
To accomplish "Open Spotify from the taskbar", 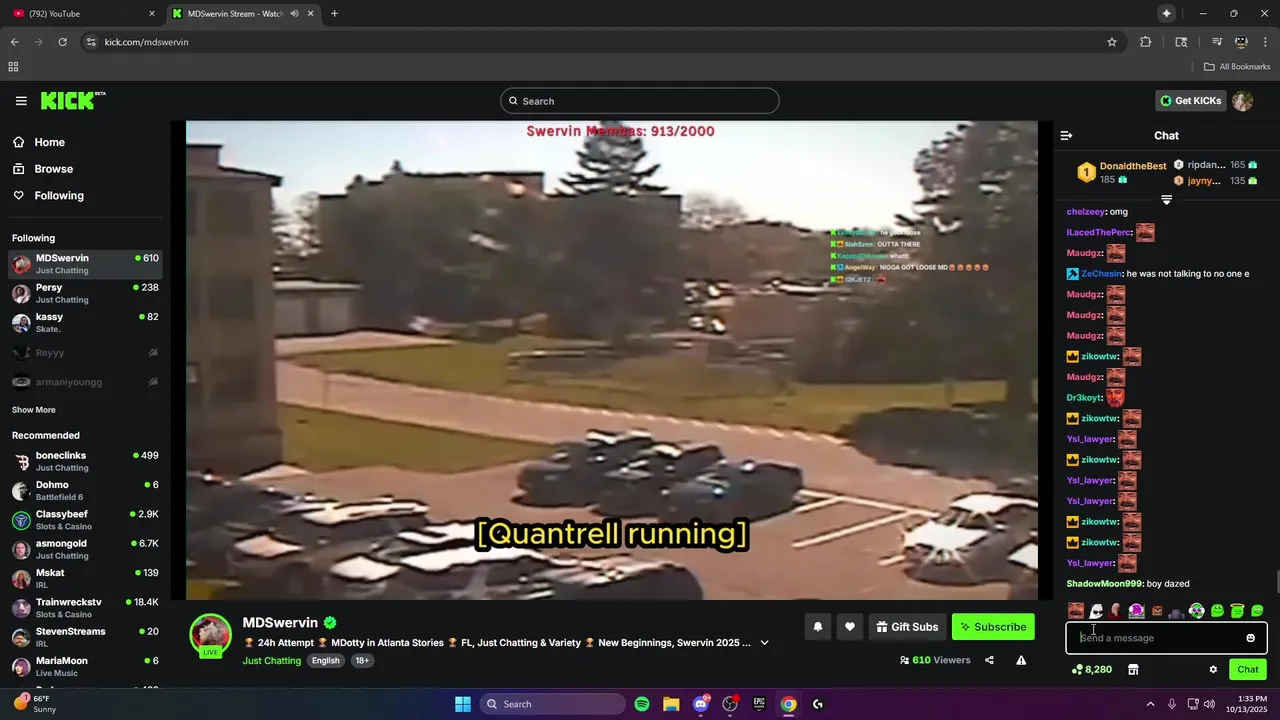I will 642,704.
